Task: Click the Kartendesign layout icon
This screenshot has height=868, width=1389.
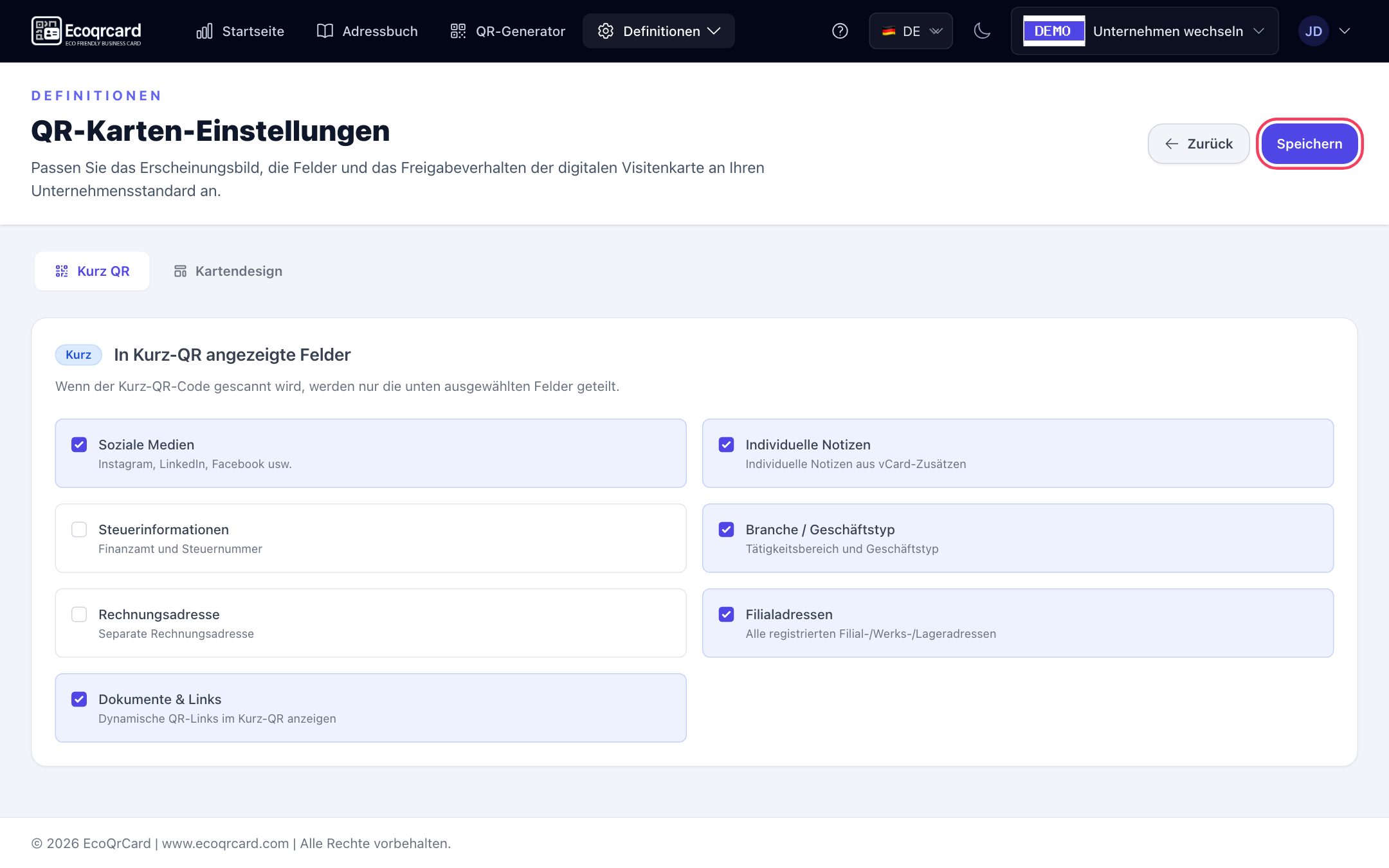Action: pos(180,271)
